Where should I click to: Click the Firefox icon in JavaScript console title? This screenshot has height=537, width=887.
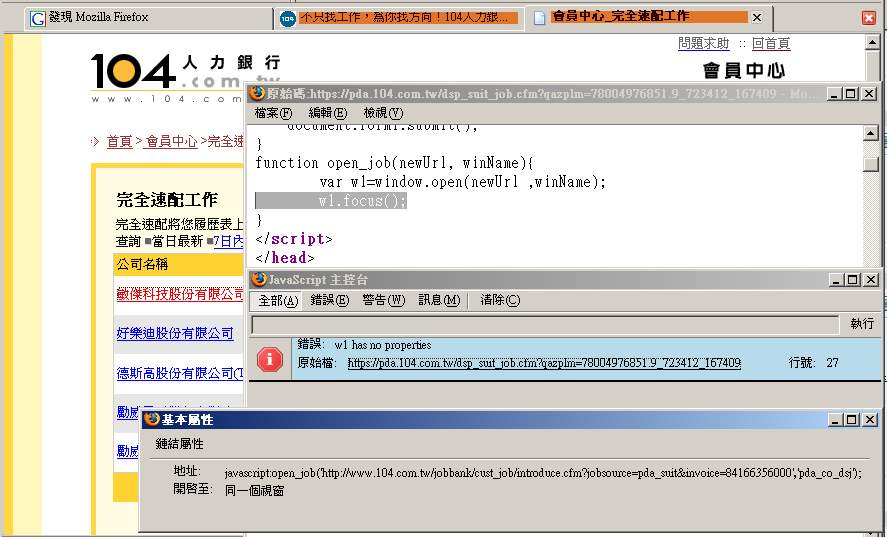tap(258, 279)
